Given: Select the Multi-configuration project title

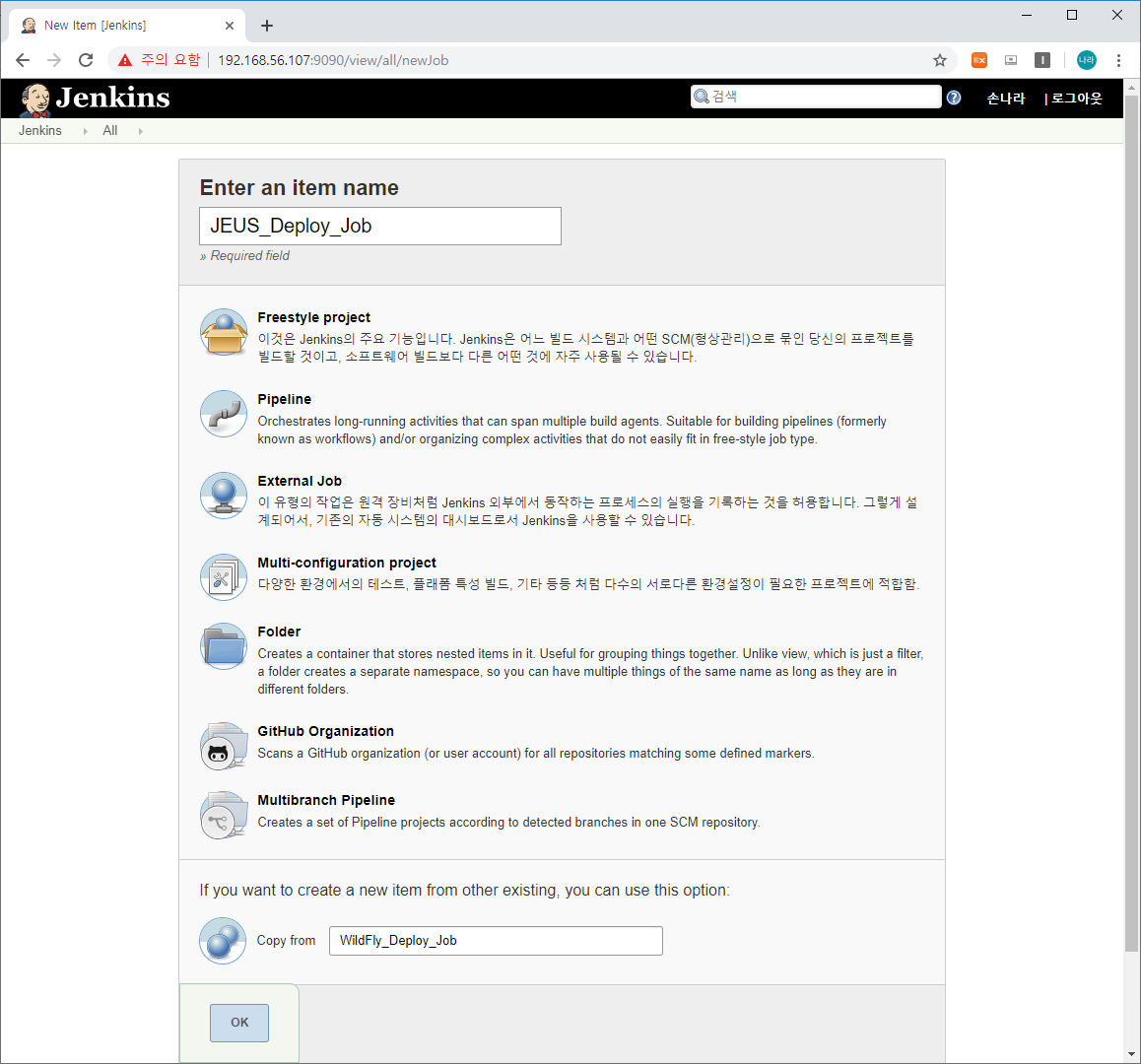Looking at the screenshot, I should [347, 563].
